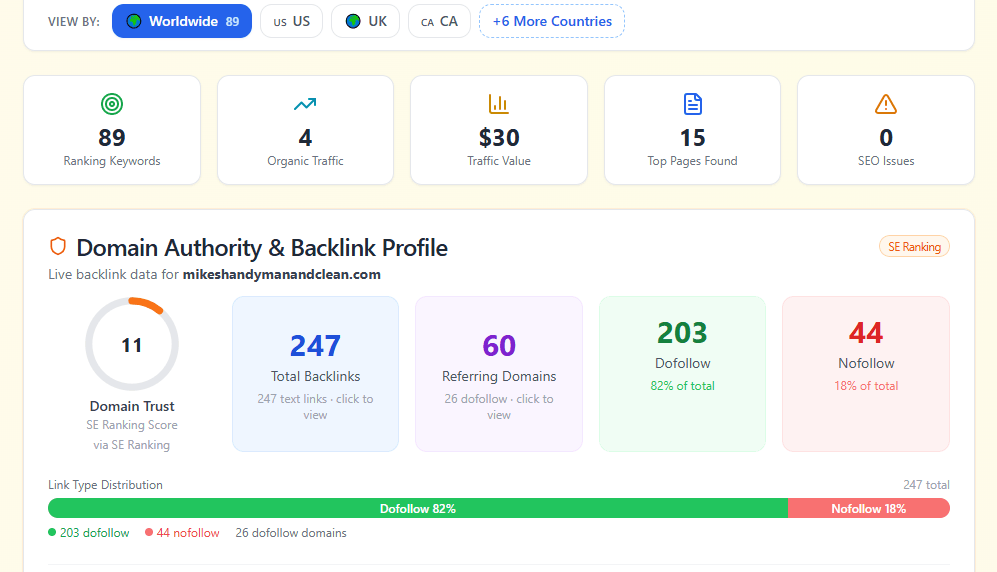Open the 0 SEO Issues card
Image resolution: width=997 pixels, height=572 pixels.
[886, 130]
